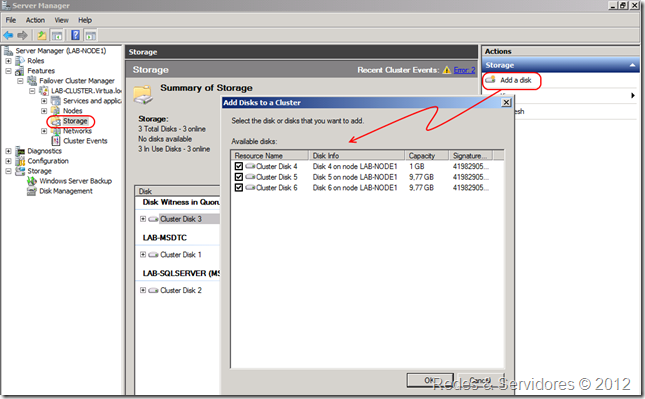645x399 pixels.
Task: Click Add a disk in Actions pane
Action: pos(516,80)
